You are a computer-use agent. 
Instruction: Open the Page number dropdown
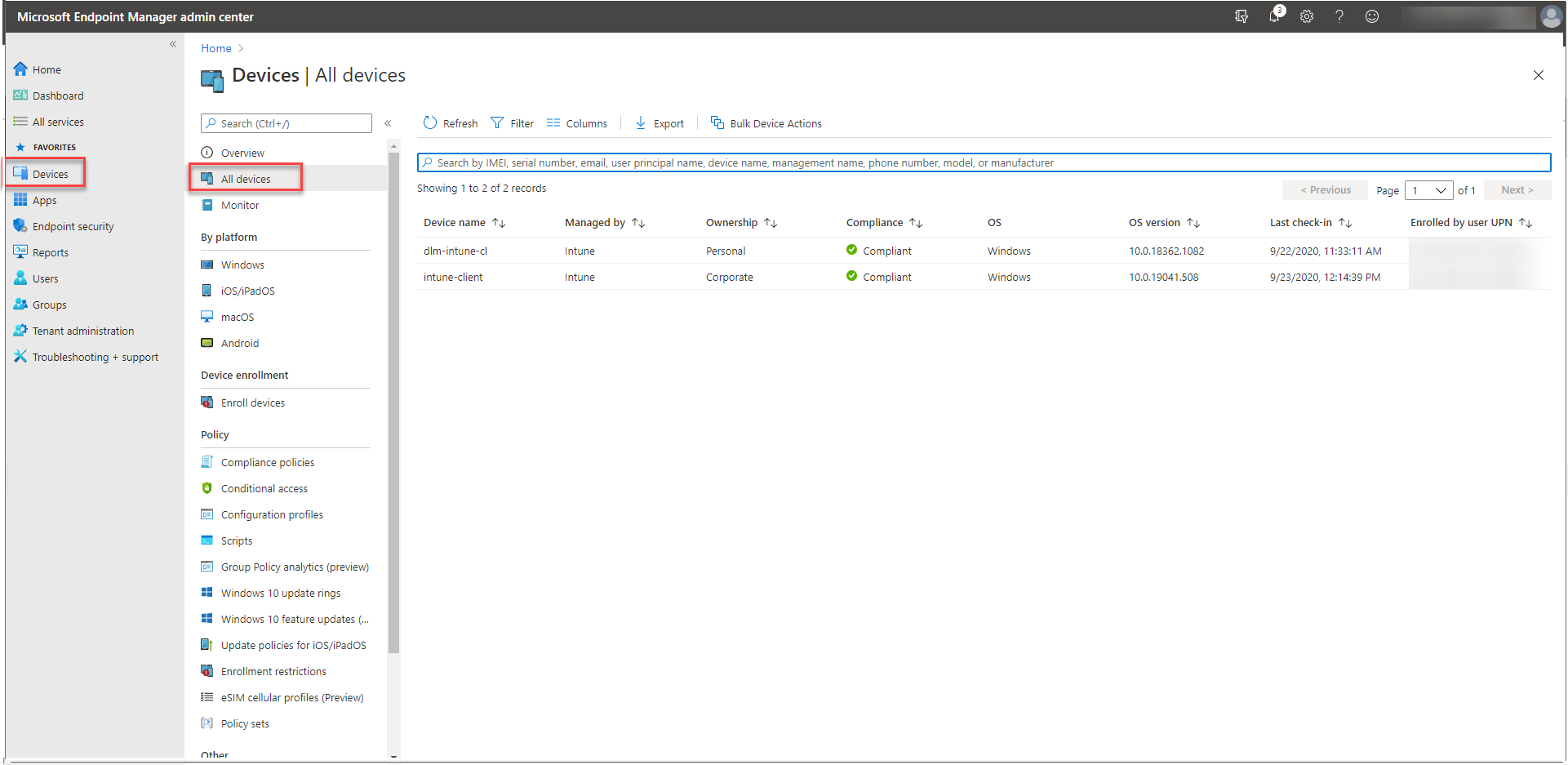pyautogui.click(x=1428, y=190)
